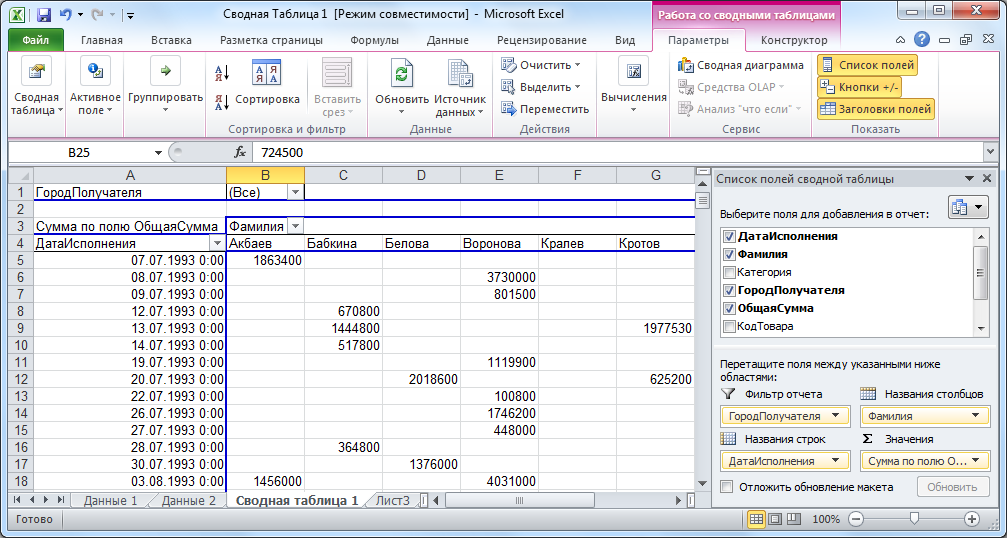Click the fx insert function icon
The height and width of the screenshot is (538, 1007).
(x=240, y=152)
